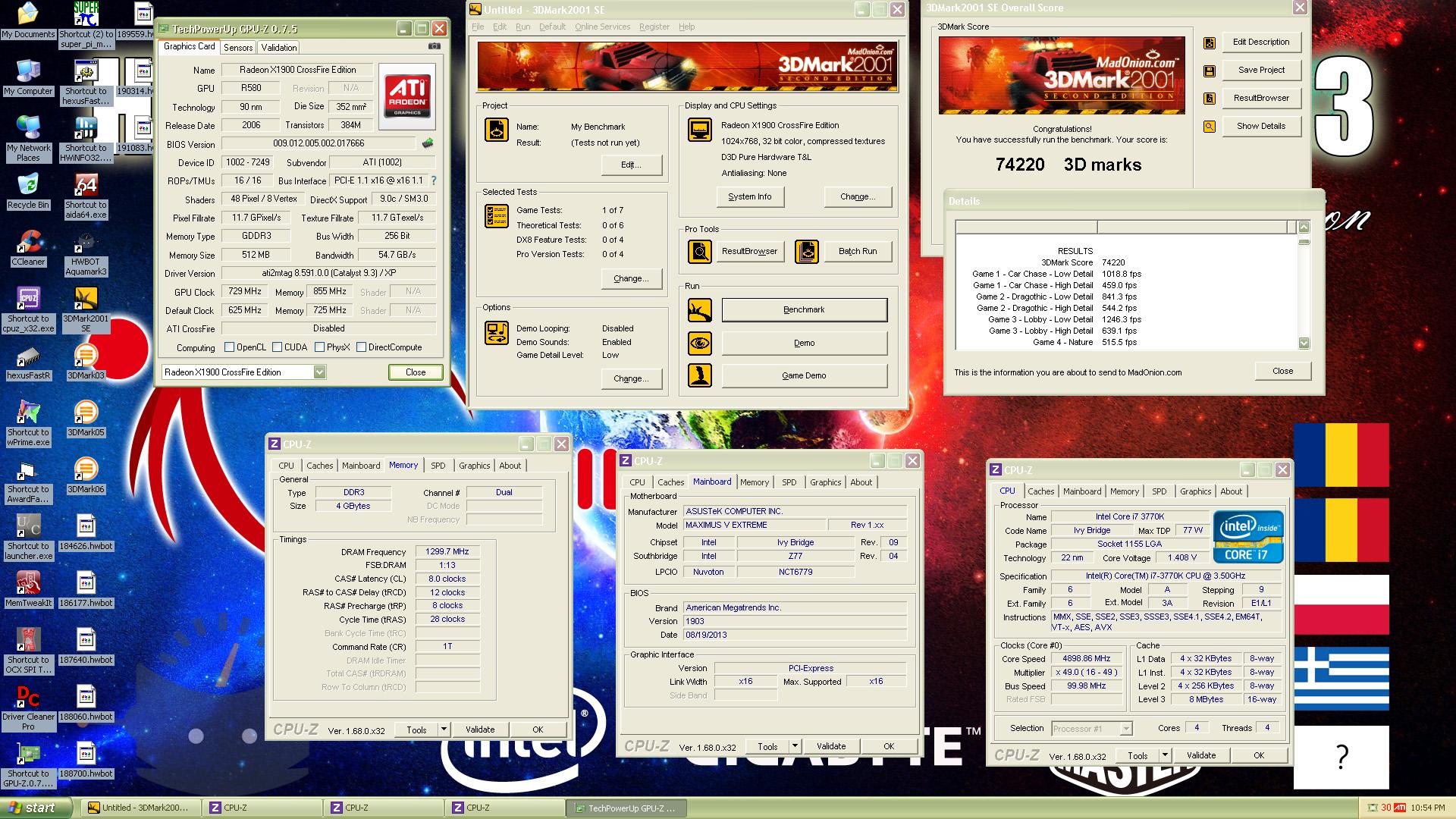This screenshot has width=1456, height=819.
Task: Click the Show Details magnifier icon
Action: (1210, 127)
